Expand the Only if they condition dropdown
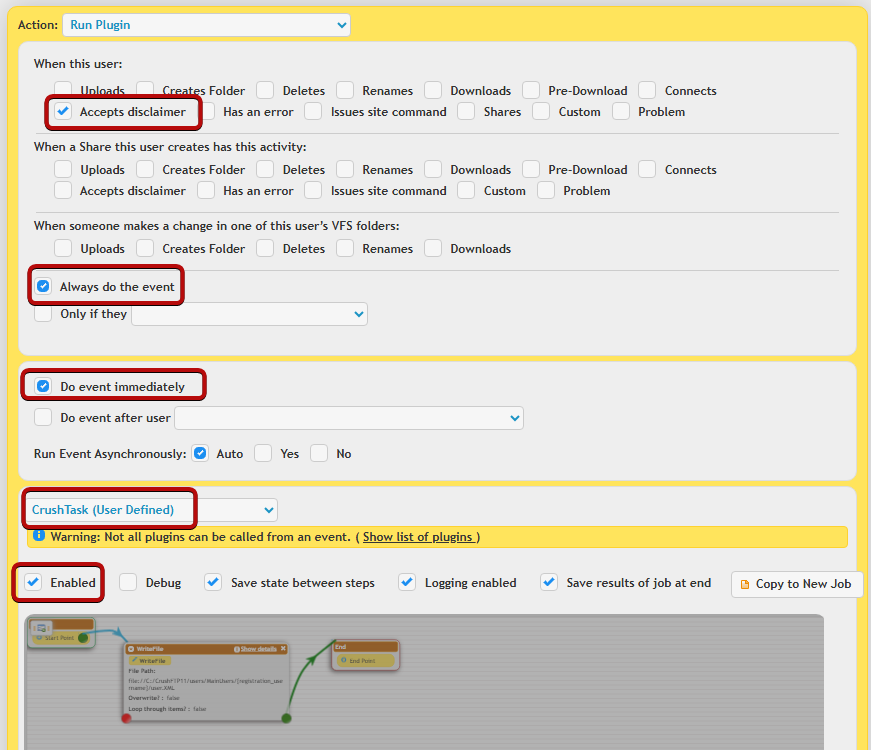Screen dimensions: 871x750 (x=249, y=314)
